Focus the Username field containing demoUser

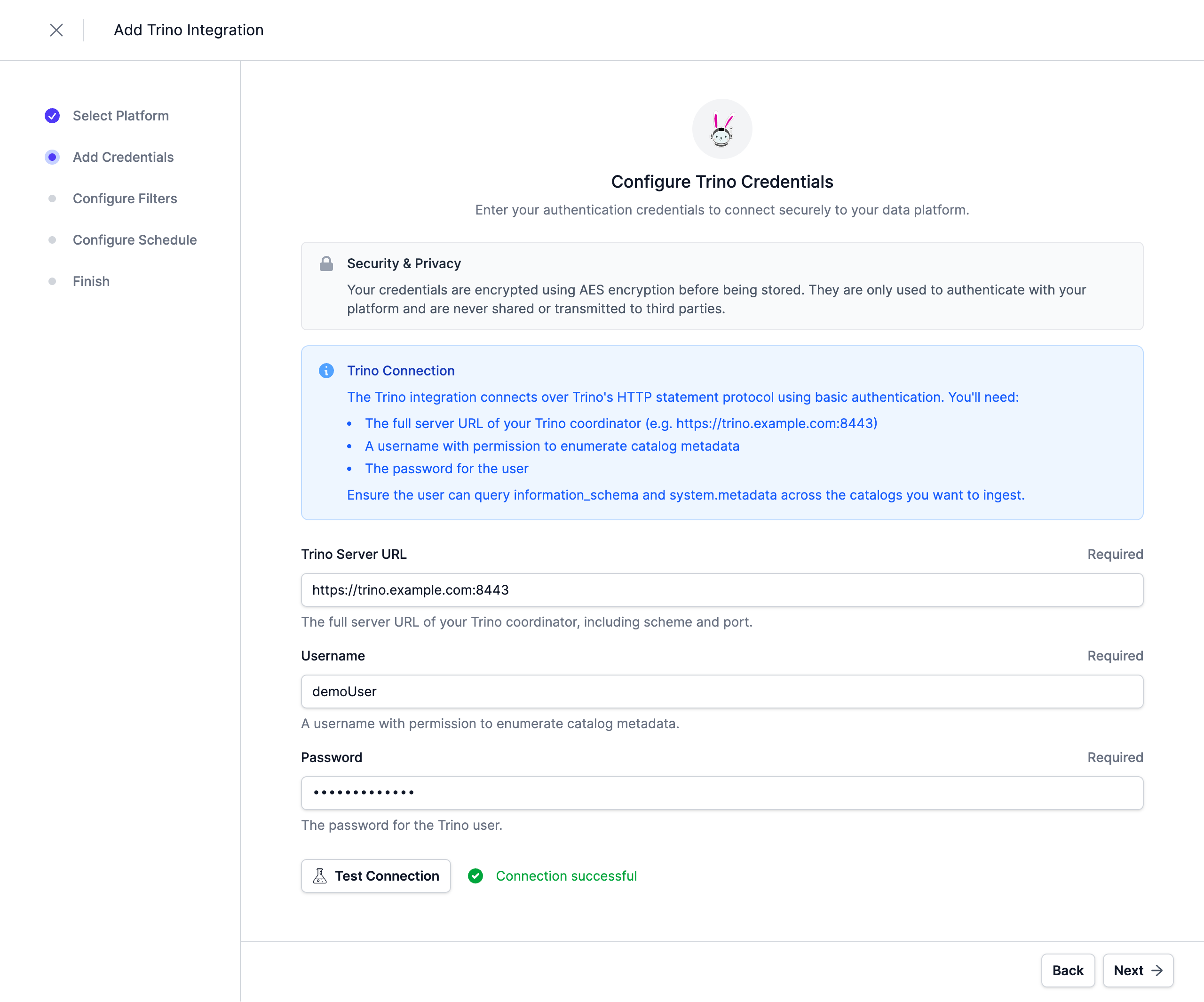pyautogui.click(x=722, y=692)
